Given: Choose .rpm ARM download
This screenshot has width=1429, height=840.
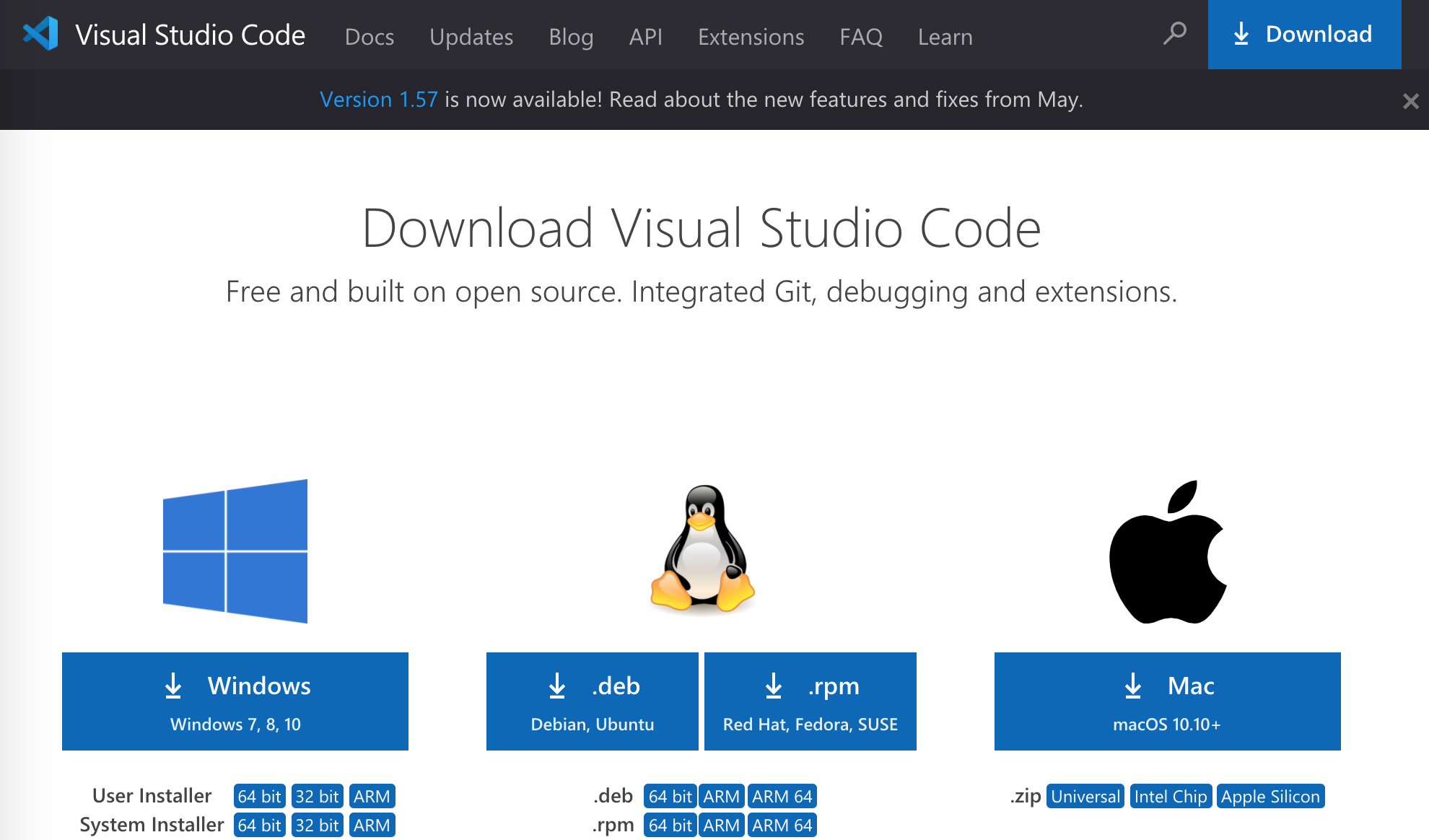Looking at the screenshot, I should point(722,826).
